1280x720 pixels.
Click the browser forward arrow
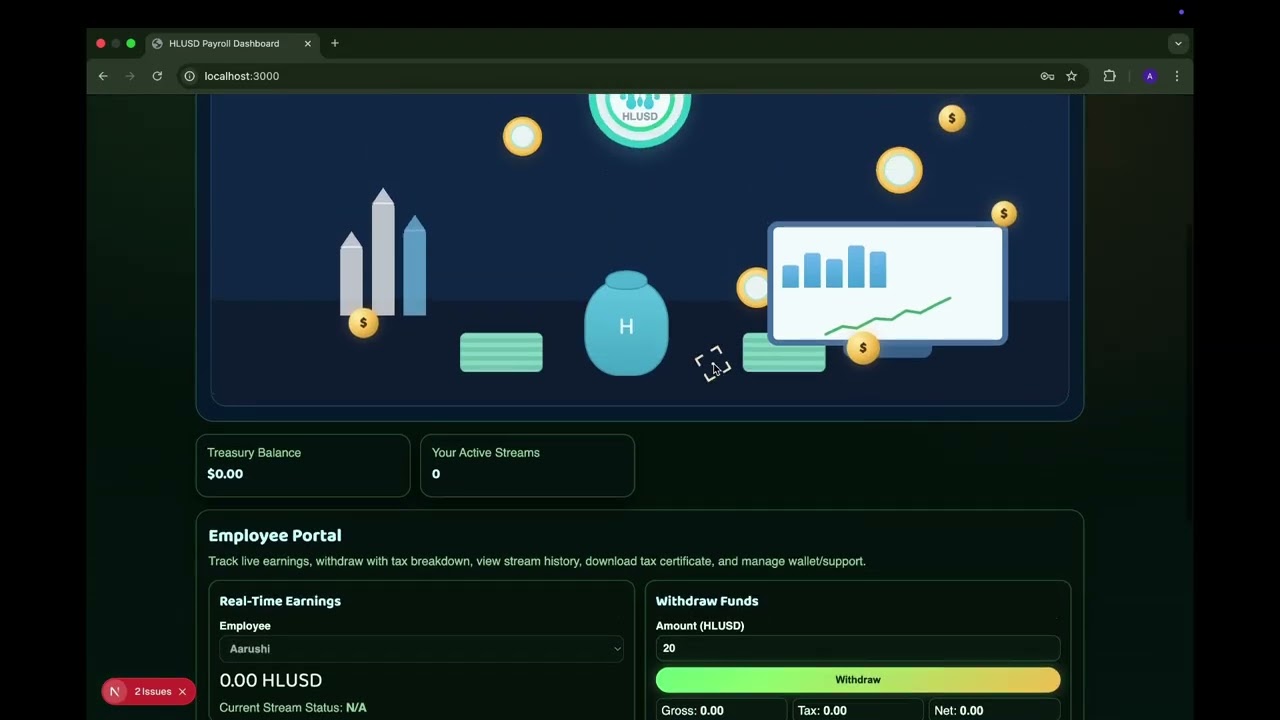coord(130,76)
